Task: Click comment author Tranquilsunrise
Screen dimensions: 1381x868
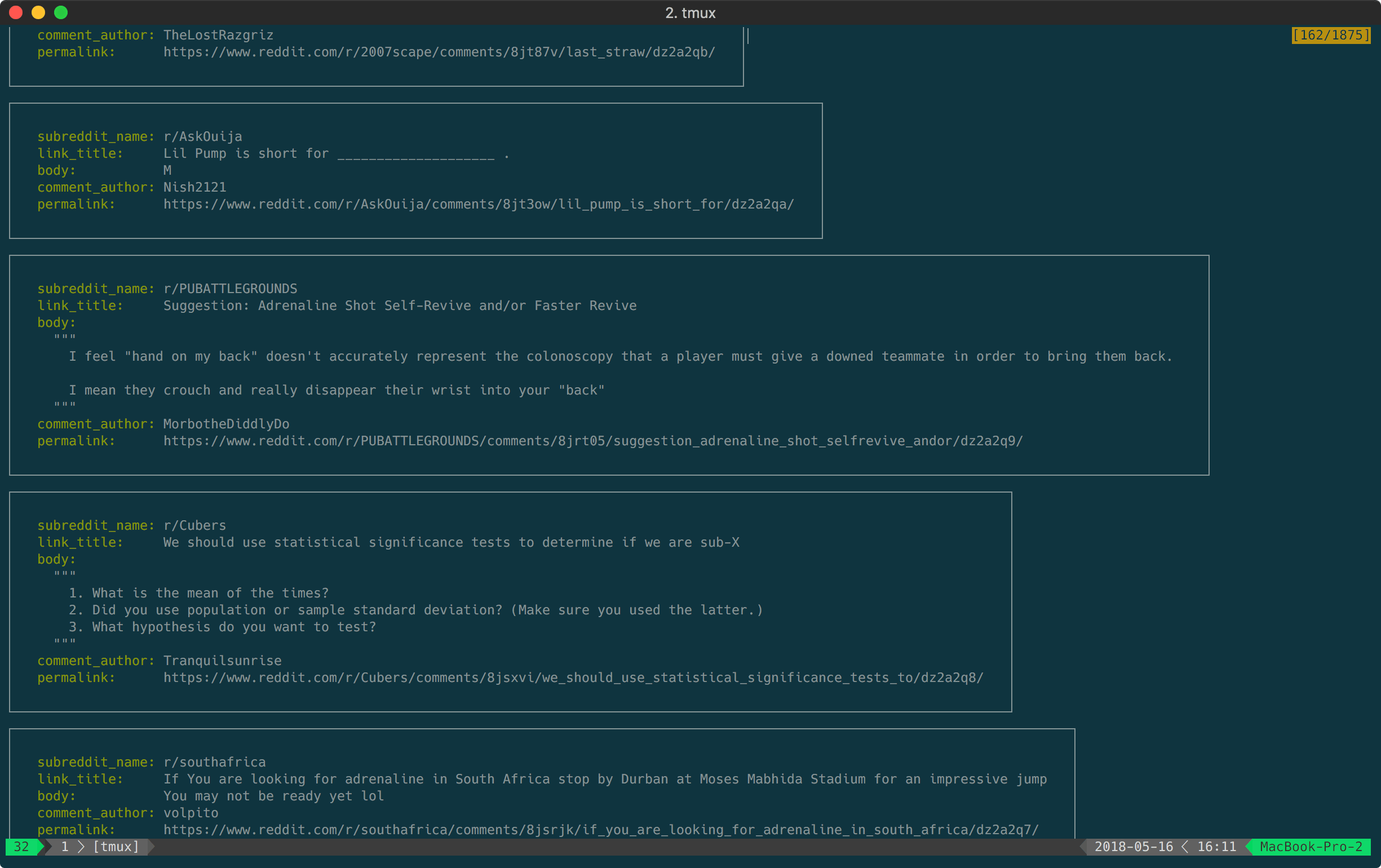Action: coord(223,661)
